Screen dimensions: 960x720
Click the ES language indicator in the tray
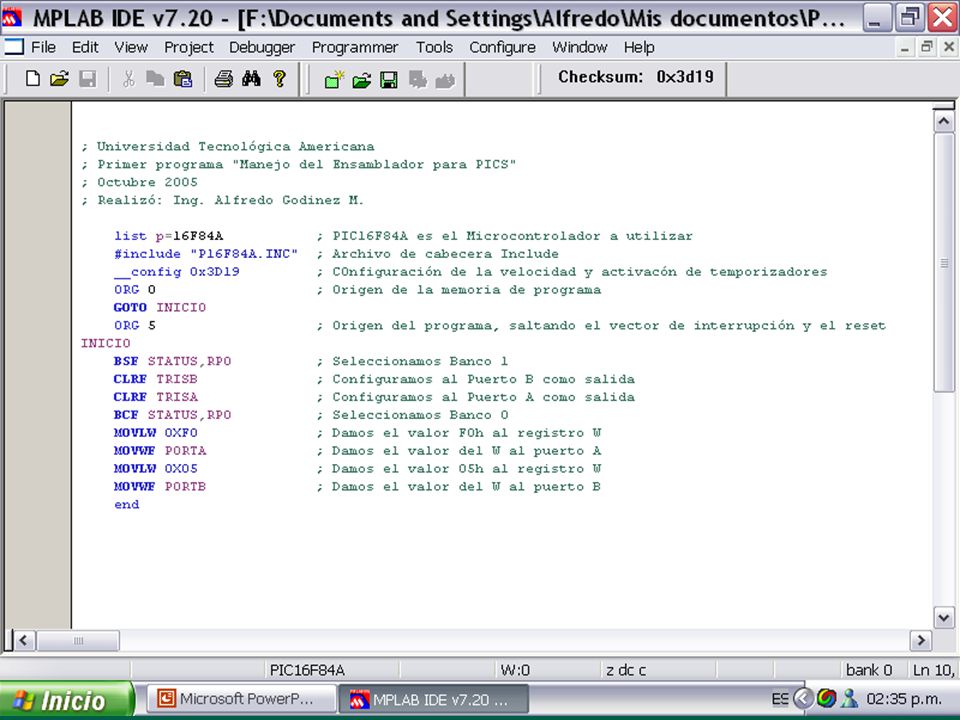click(779, 699)
